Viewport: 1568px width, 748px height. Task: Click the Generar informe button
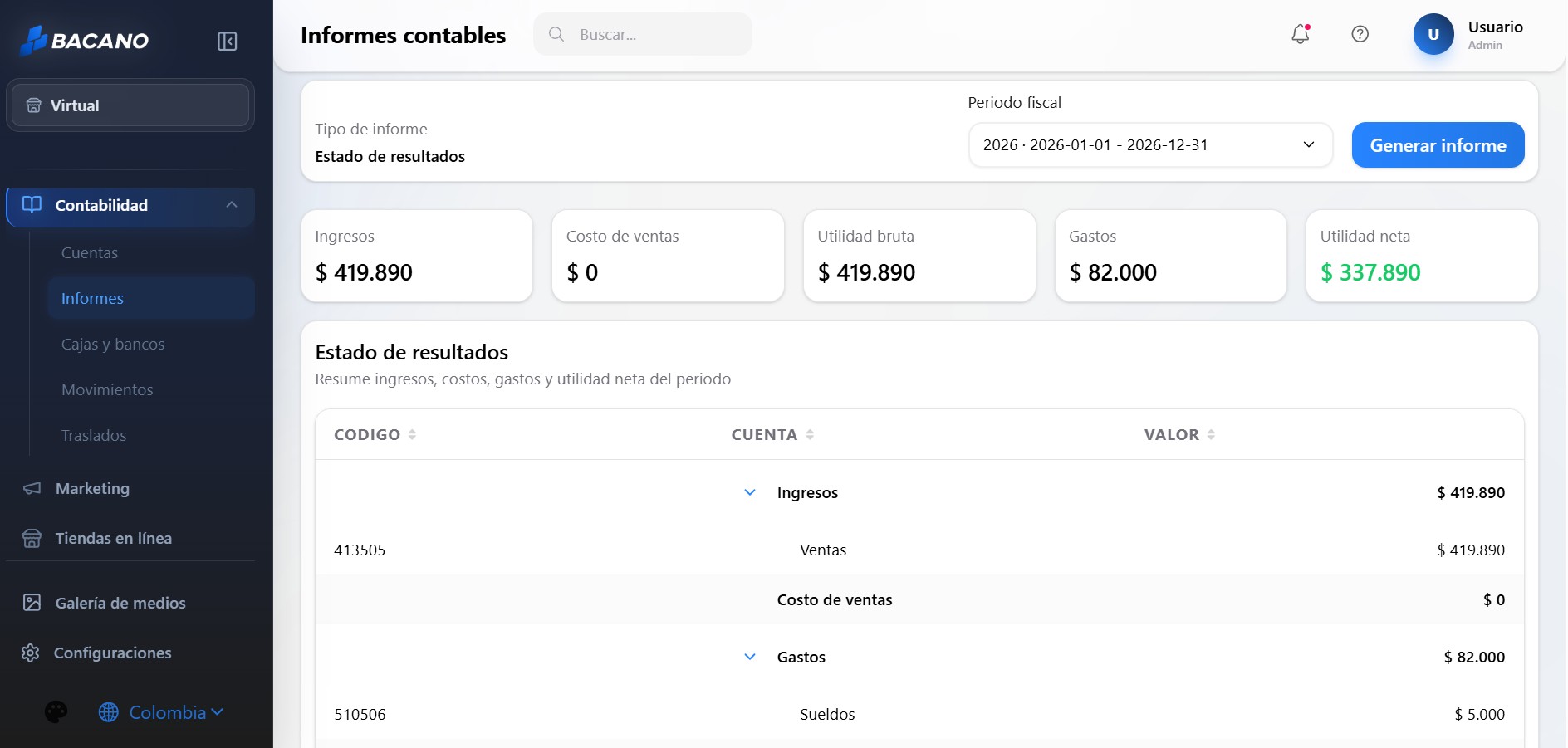pos(1438,145)
